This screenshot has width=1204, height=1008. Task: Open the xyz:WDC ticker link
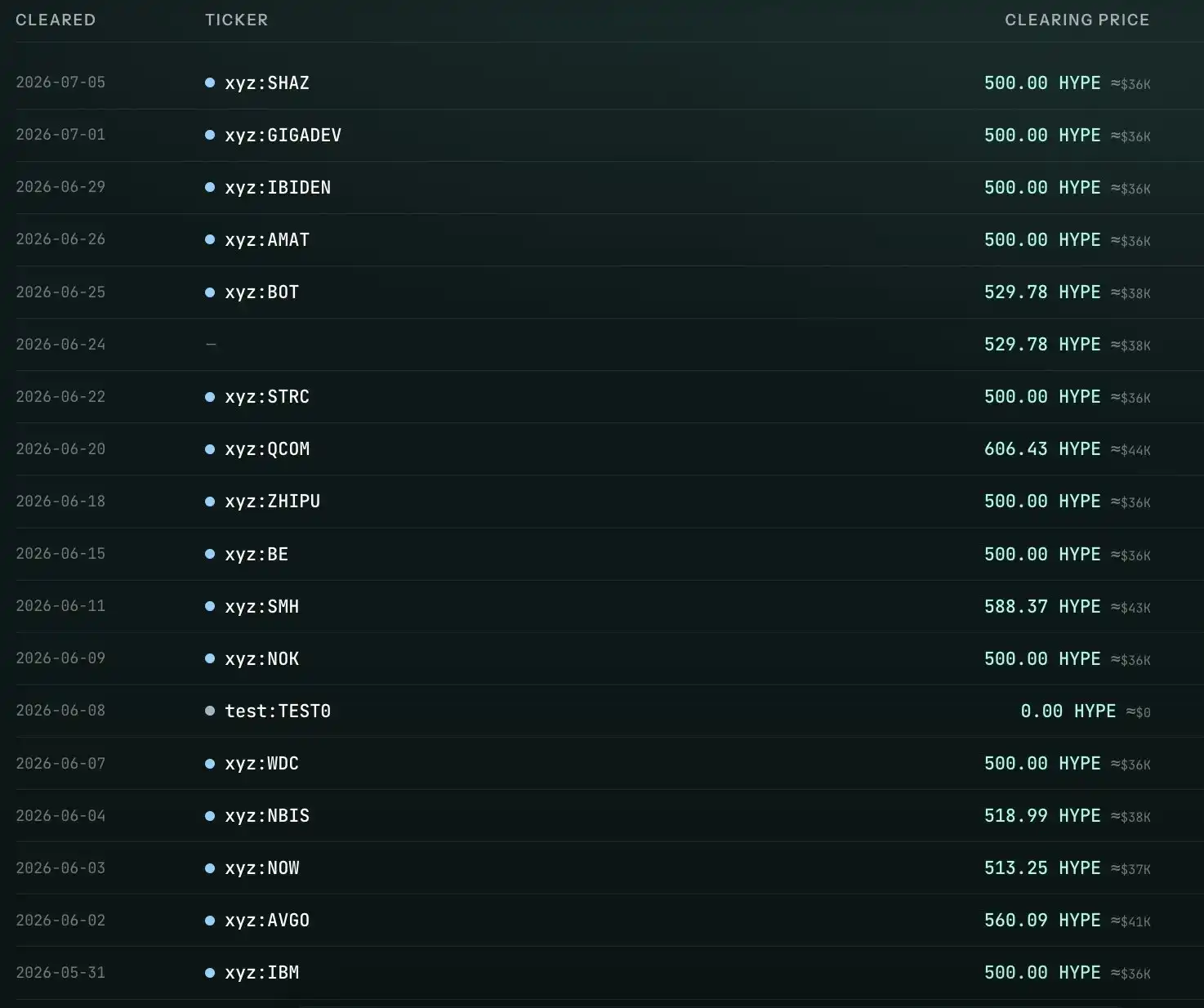pyautogui.click(x=261, y=763)
